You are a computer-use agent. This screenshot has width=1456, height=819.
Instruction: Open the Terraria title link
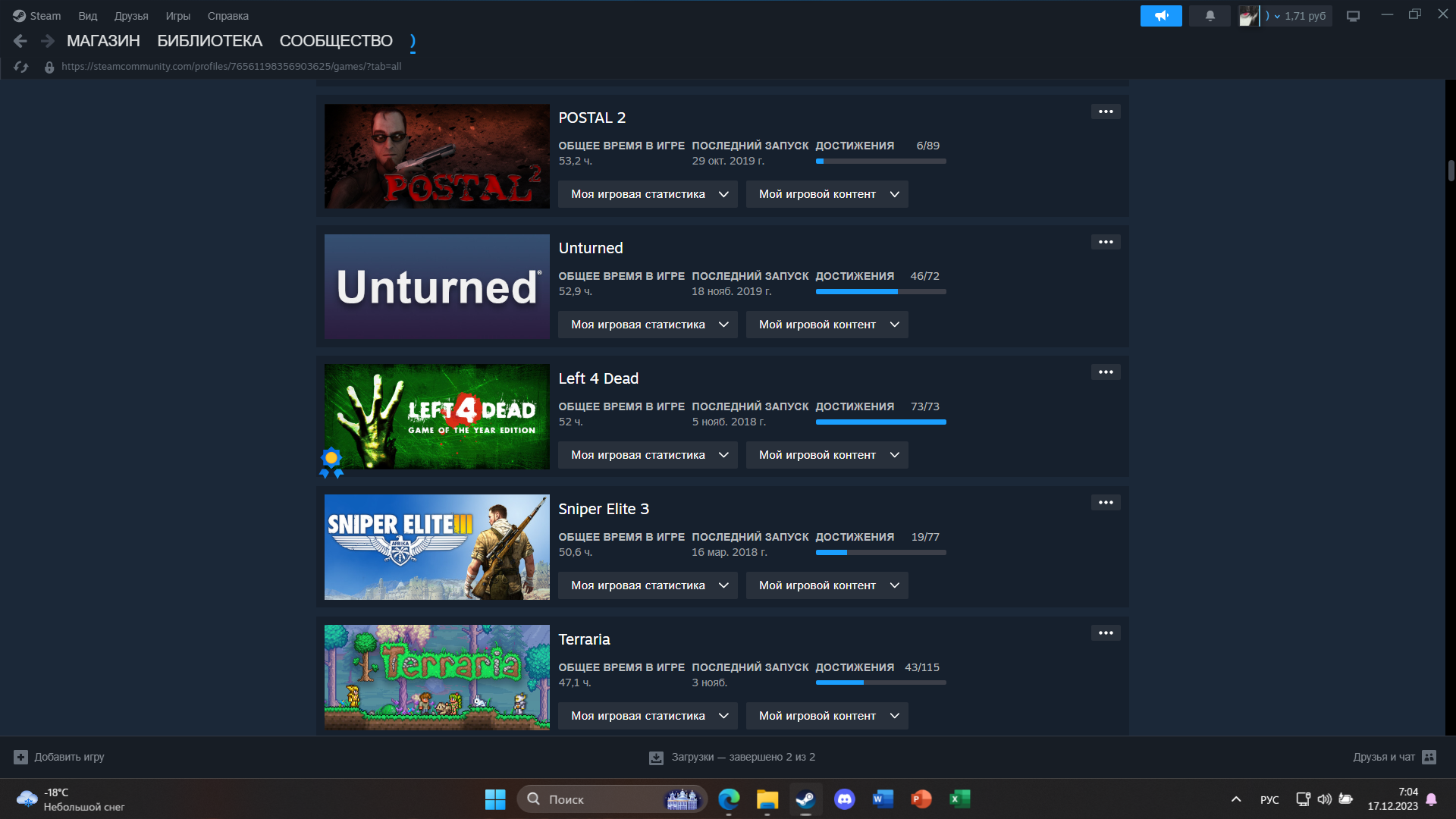(x=584, y=639)
